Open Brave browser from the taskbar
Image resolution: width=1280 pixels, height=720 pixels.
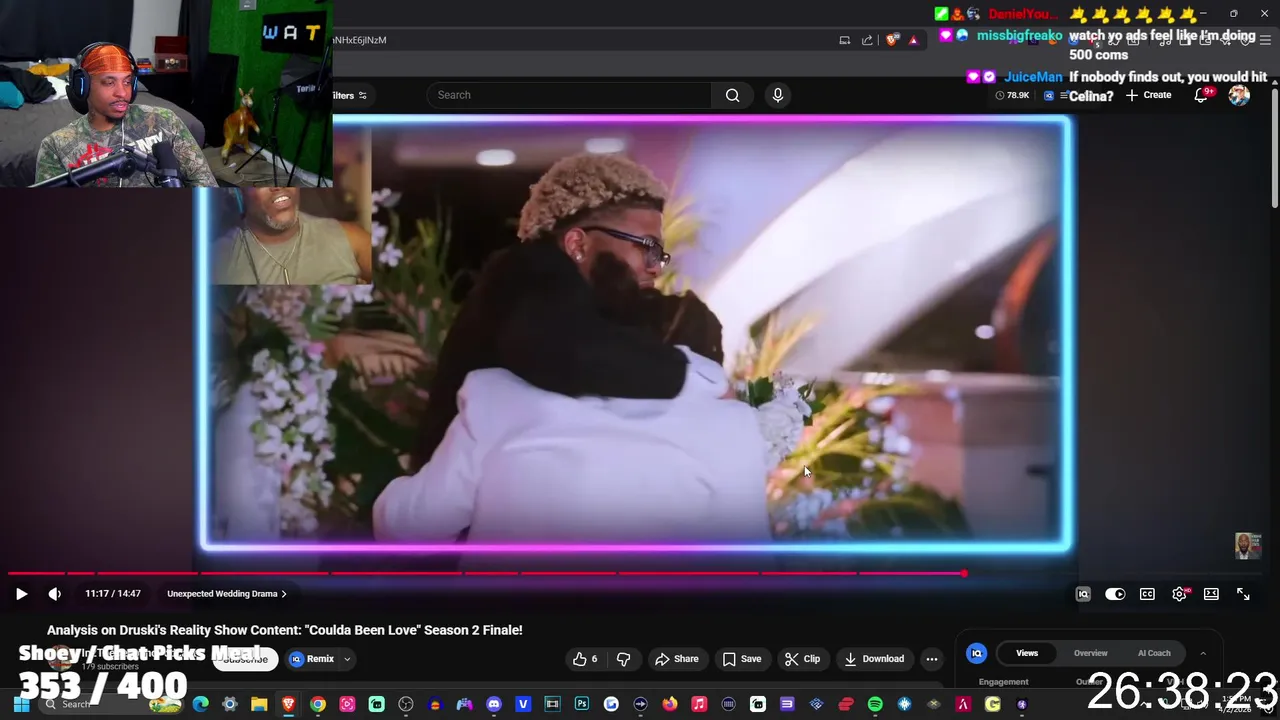288,704
